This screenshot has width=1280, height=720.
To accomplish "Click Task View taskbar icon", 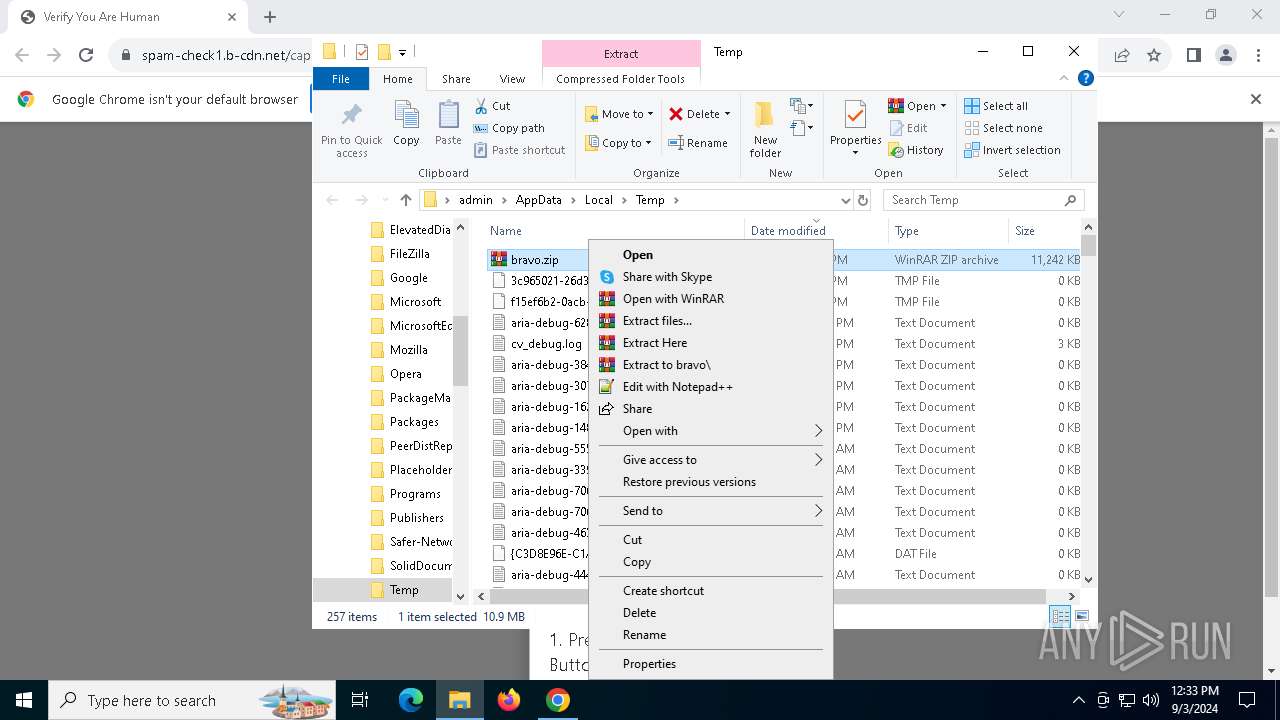I will coord(360,700).
